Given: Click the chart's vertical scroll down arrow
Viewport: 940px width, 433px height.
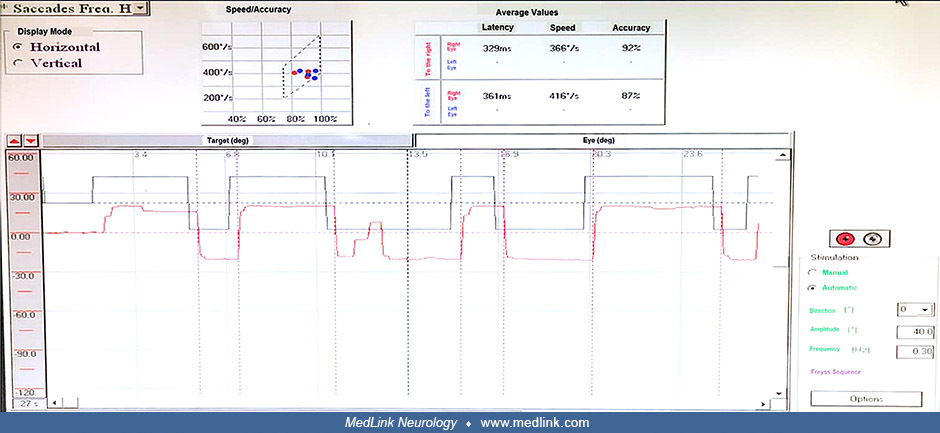Looking at the screenshot, I should (779, 393).
